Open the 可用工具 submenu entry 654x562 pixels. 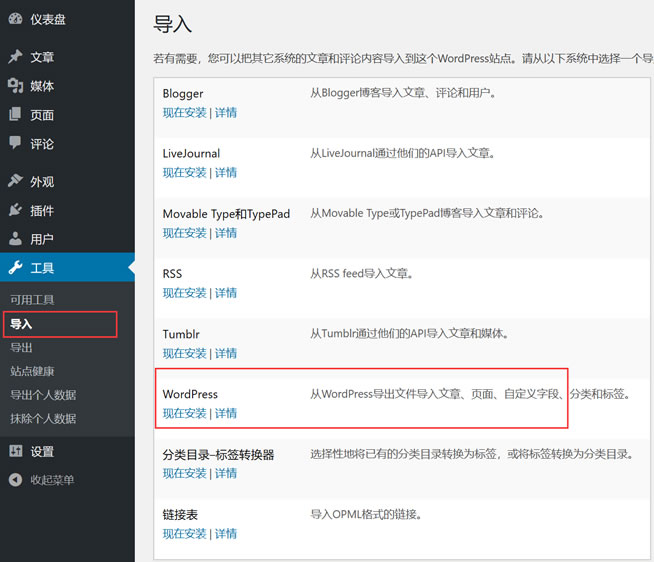point(32,300)
